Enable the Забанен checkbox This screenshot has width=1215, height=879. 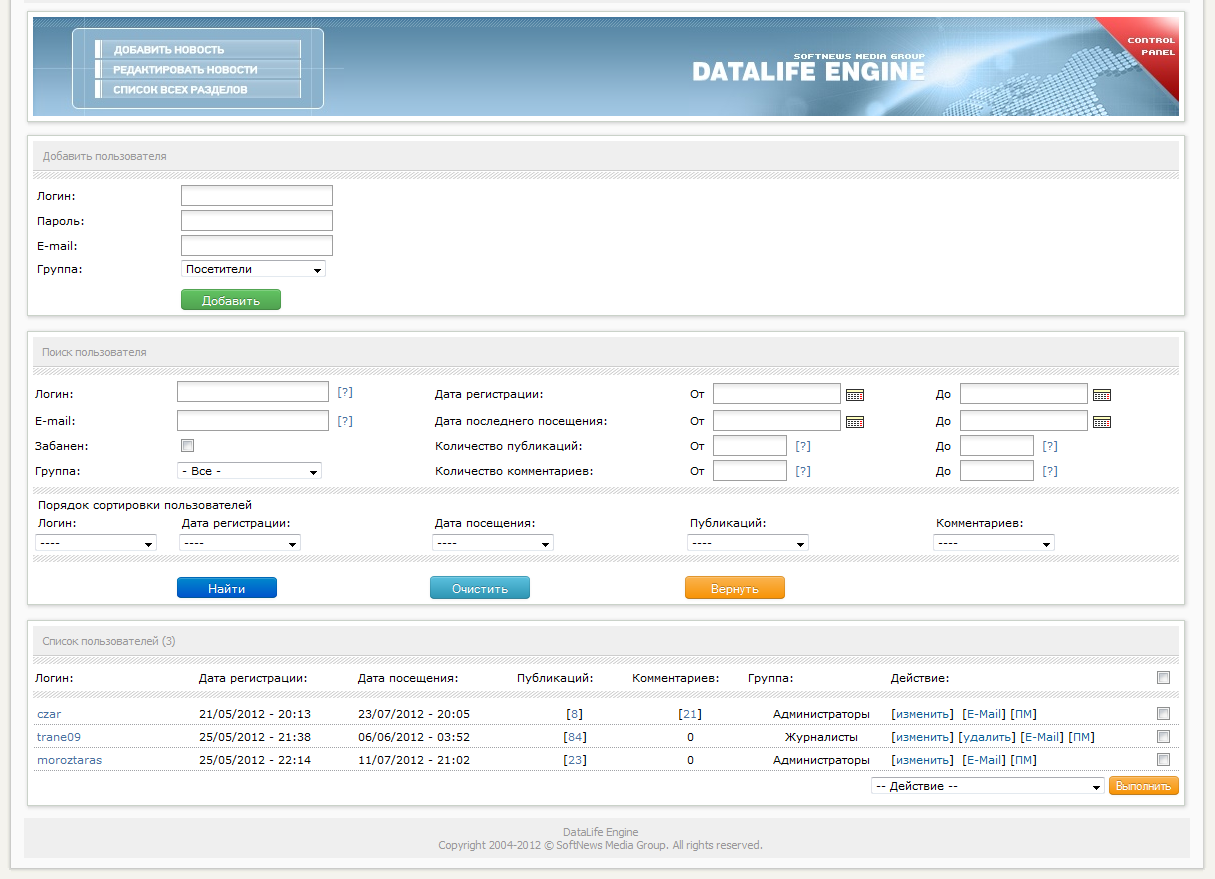(x=187, y=446)
